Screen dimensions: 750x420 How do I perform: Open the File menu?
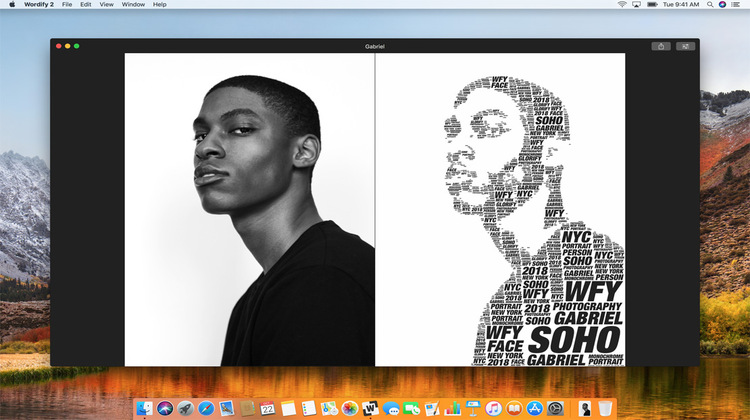point(67,4)
